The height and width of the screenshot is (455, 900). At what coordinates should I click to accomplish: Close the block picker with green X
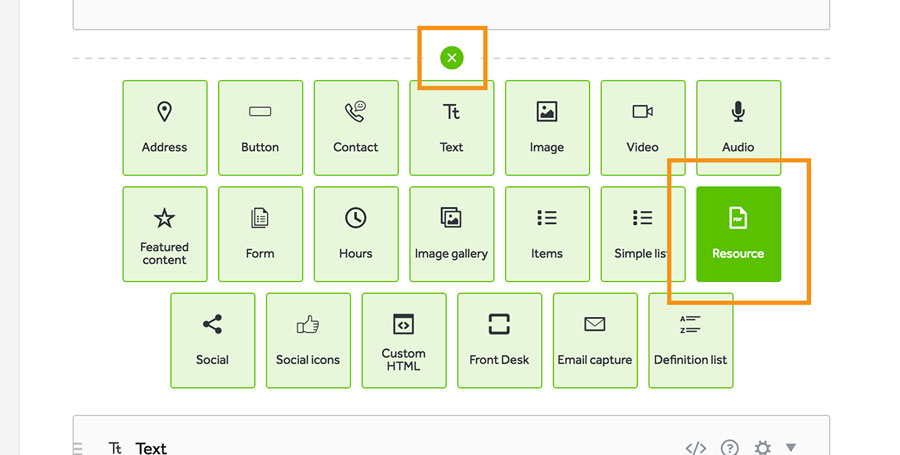click(x=452, y=58)
